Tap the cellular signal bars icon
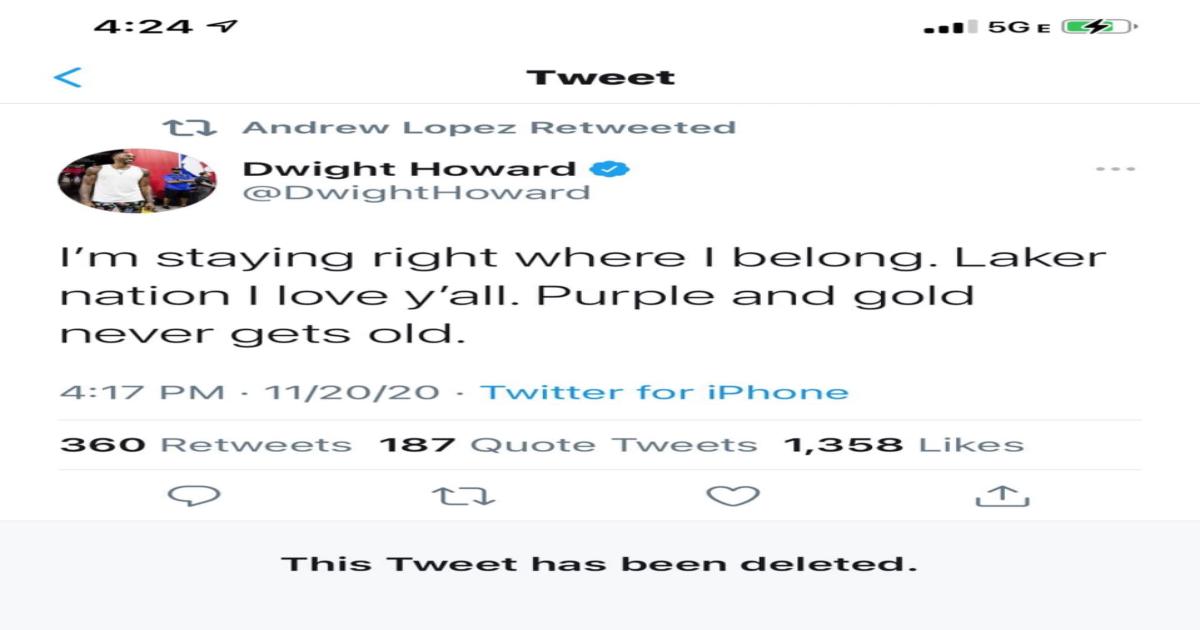The image size is (1200, 630). [x=950, y=28]
